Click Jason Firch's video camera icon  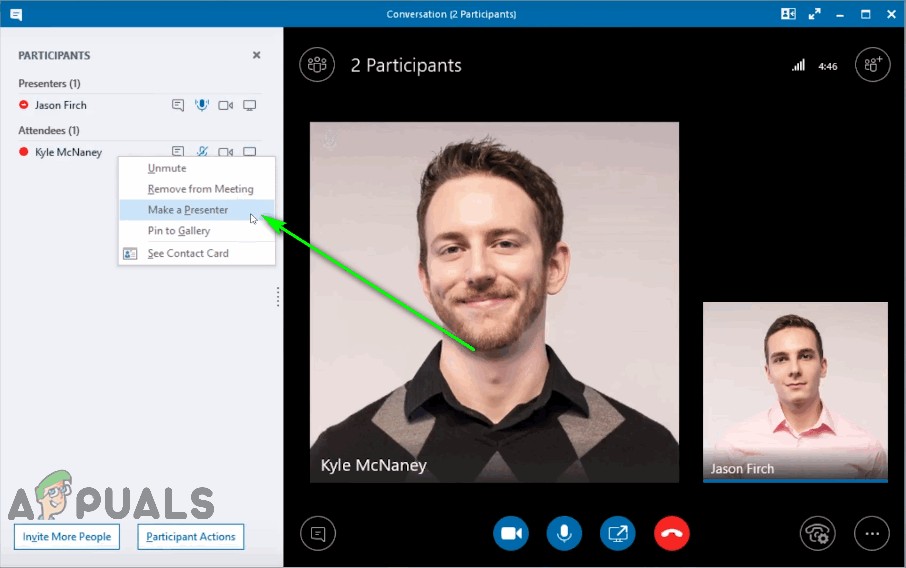(225, 105)
